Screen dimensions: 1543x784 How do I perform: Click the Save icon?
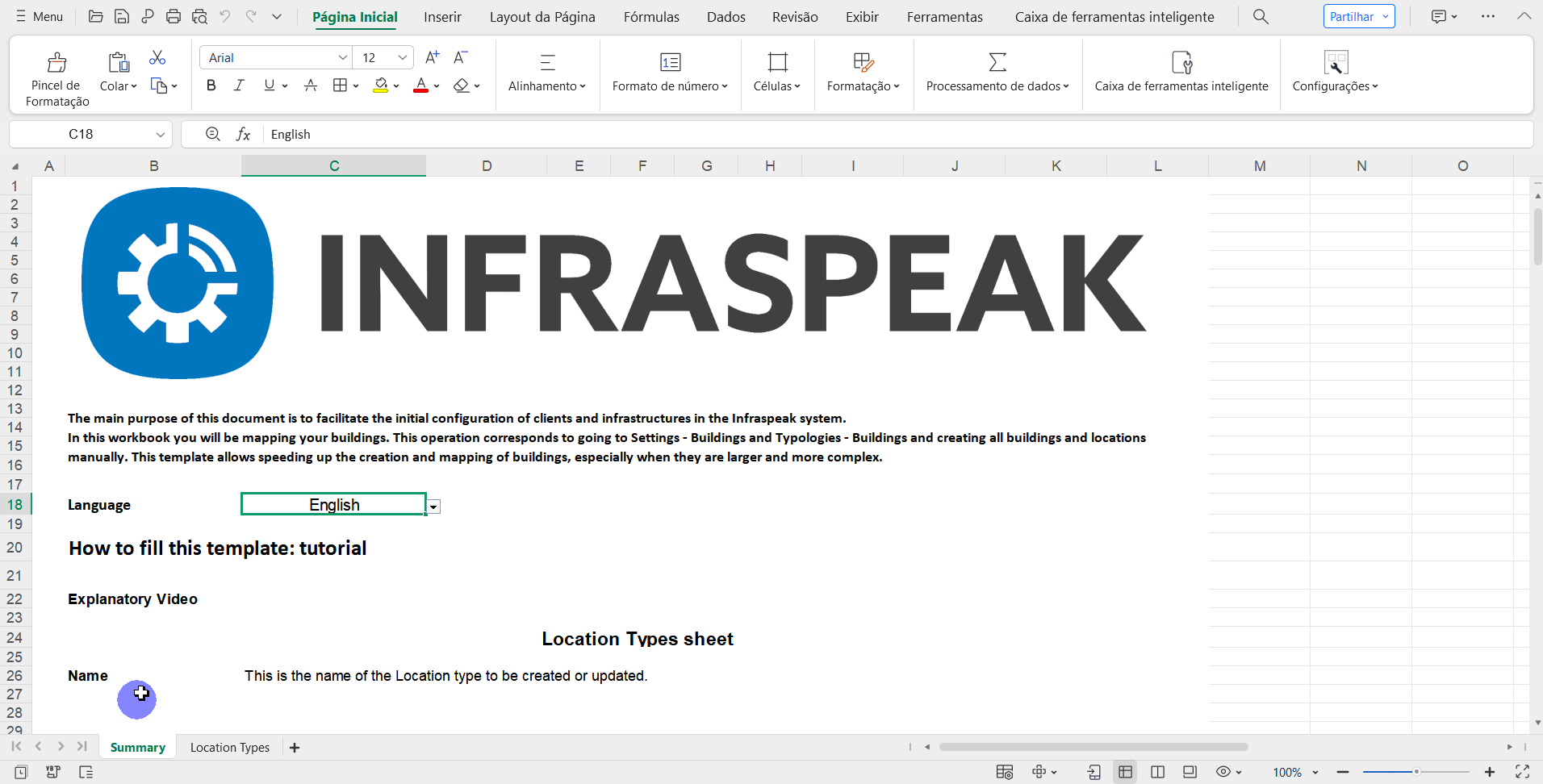pos(121,16)
